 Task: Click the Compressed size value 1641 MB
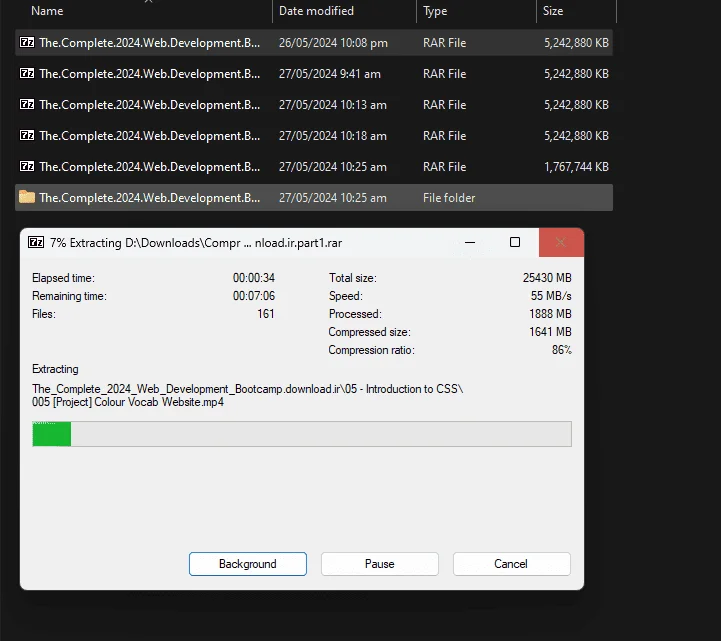[550, 332]
